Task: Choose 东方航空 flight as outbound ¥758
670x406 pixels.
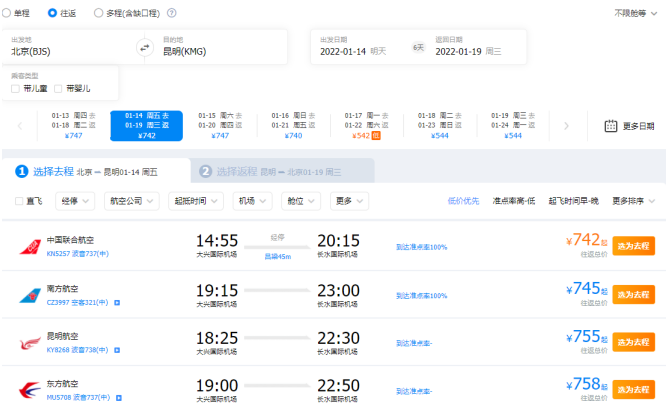Action: 633,389
